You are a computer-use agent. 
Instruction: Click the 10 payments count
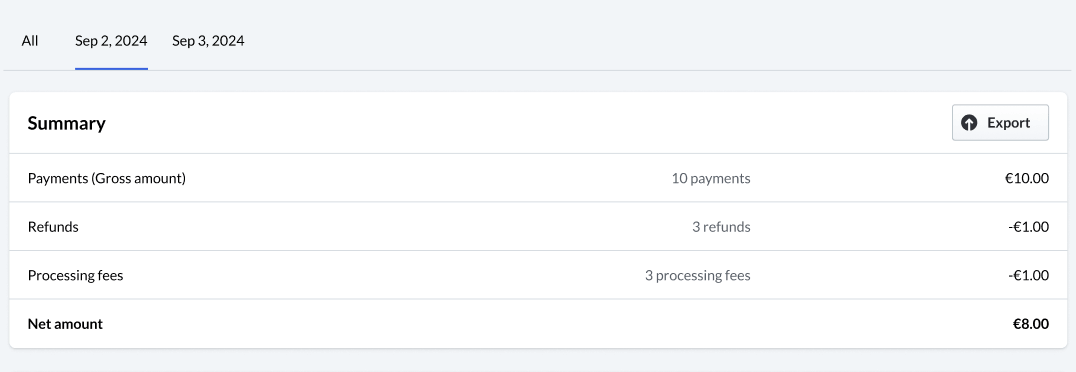(x=711, y=178)
